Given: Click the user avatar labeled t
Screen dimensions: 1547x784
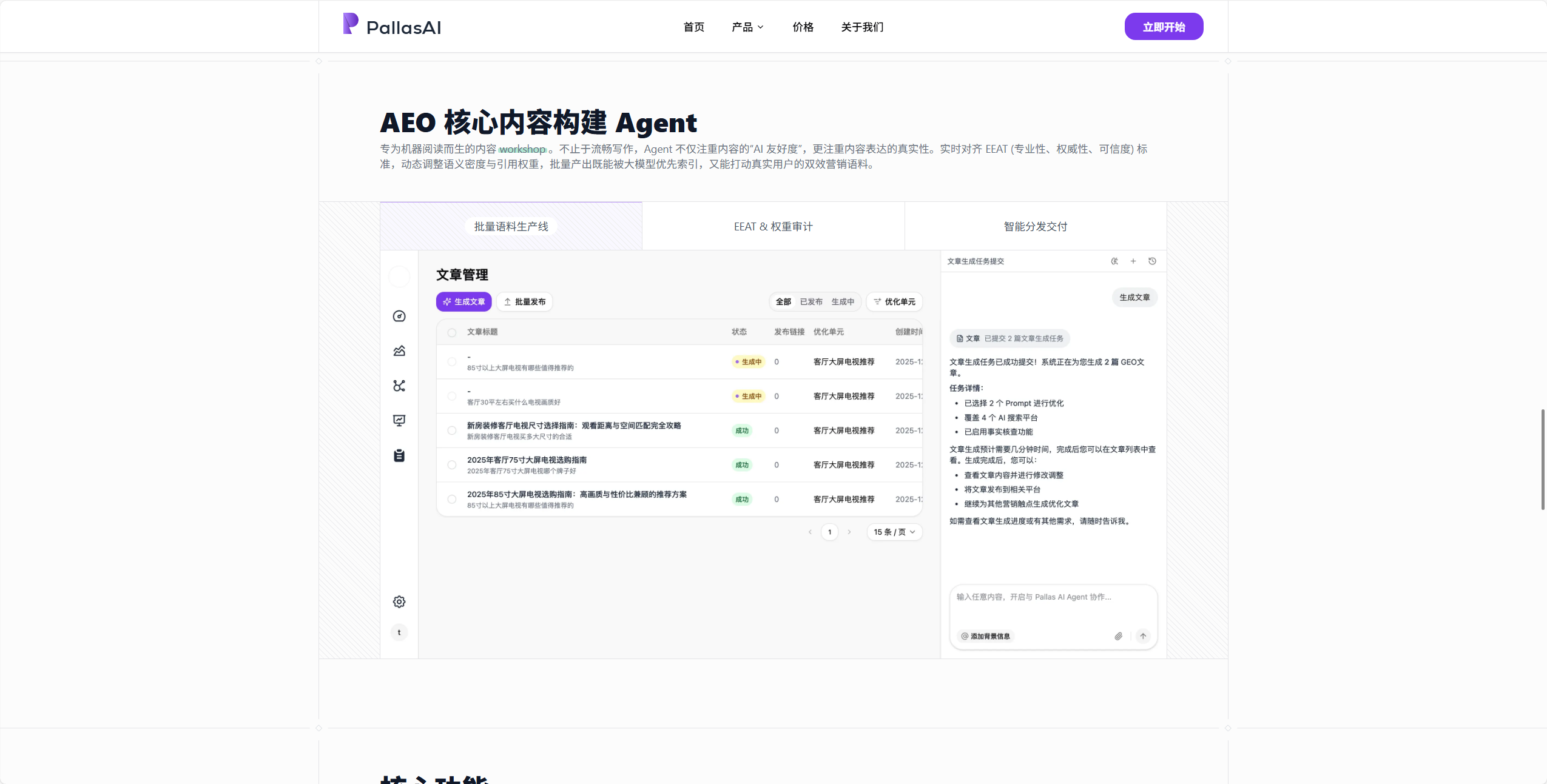Looking at the screenshot, I should (399, 632).
